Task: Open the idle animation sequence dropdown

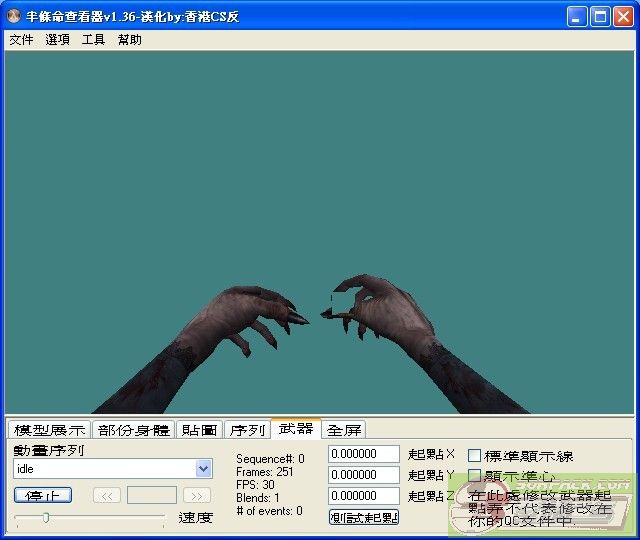Action: [204, 469]
